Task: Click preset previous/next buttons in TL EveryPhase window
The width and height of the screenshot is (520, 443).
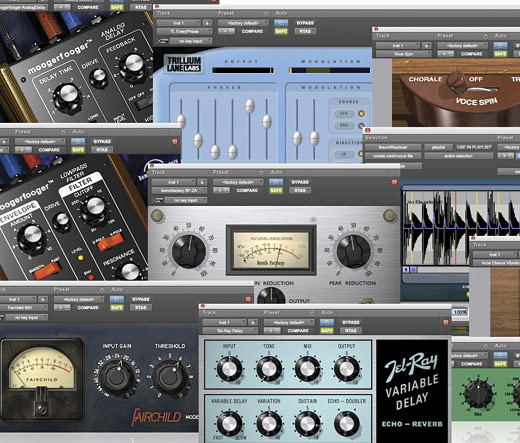Action: pos(227,31)
